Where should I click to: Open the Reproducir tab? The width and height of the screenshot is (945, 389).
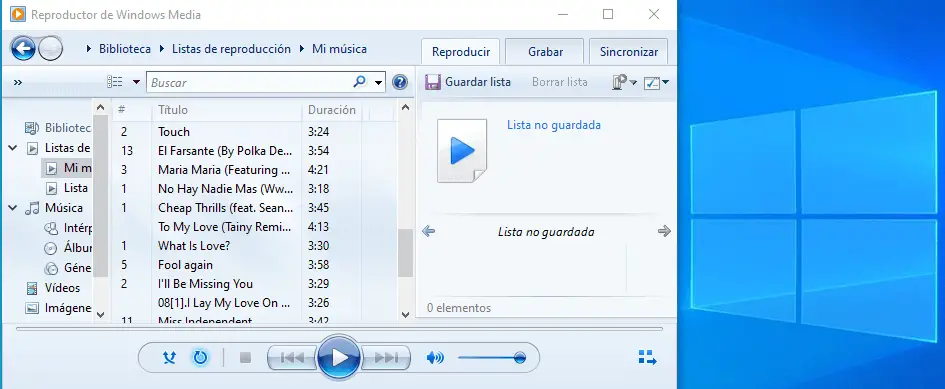pos(461,52)
